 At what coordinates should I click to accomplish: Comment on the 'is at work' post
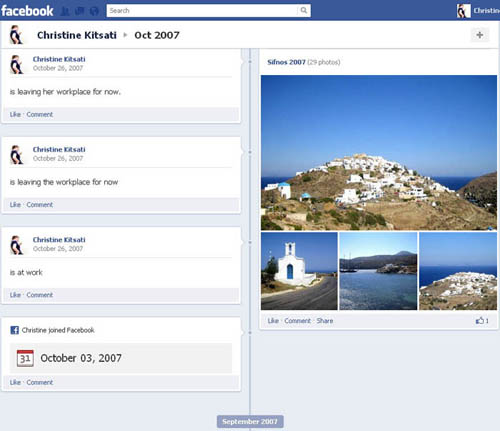tap(40, 295)
